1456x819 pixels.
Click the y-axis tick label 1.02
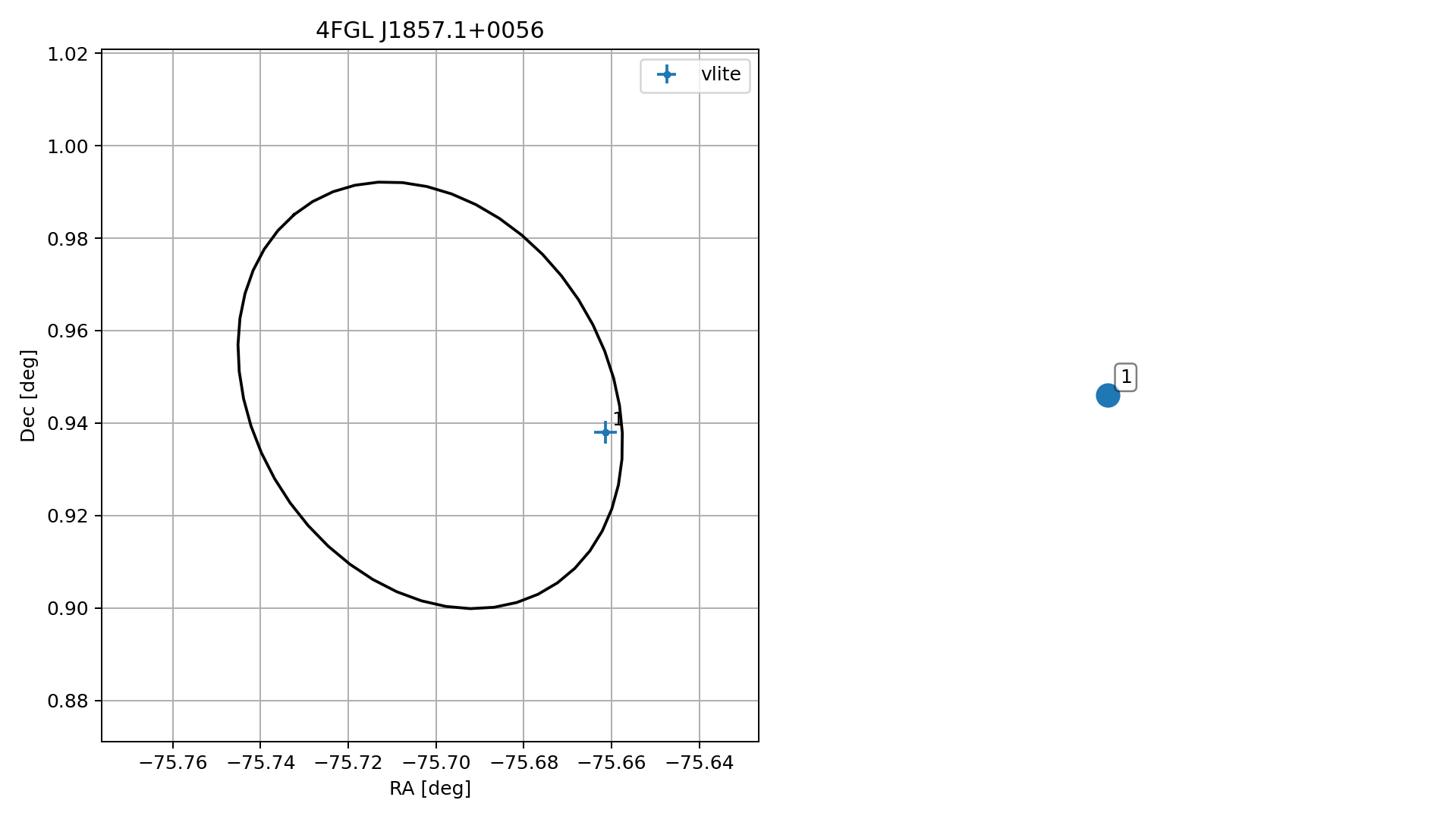point(69,54)
